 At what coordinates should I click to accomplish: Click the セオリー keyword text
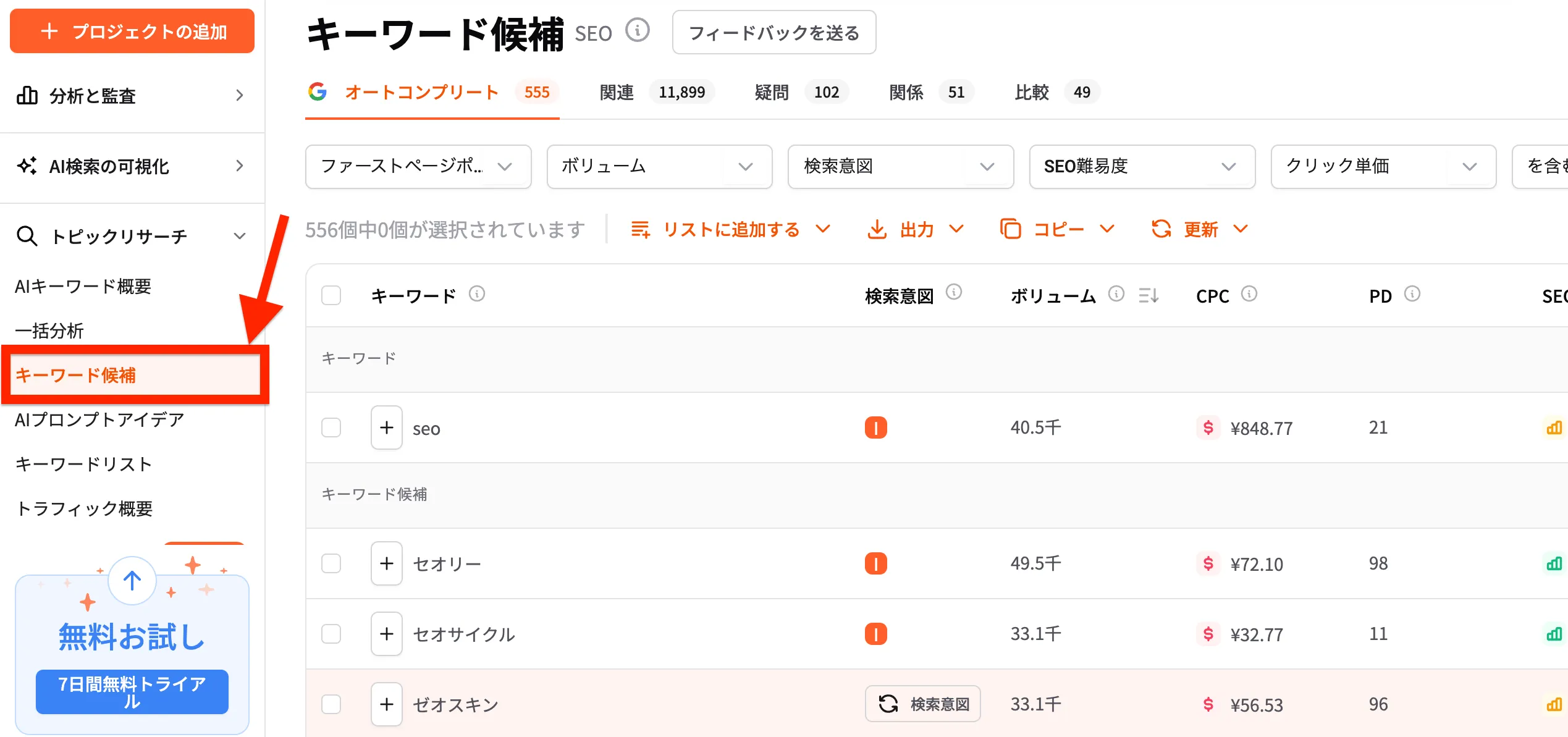coord(447,564)
